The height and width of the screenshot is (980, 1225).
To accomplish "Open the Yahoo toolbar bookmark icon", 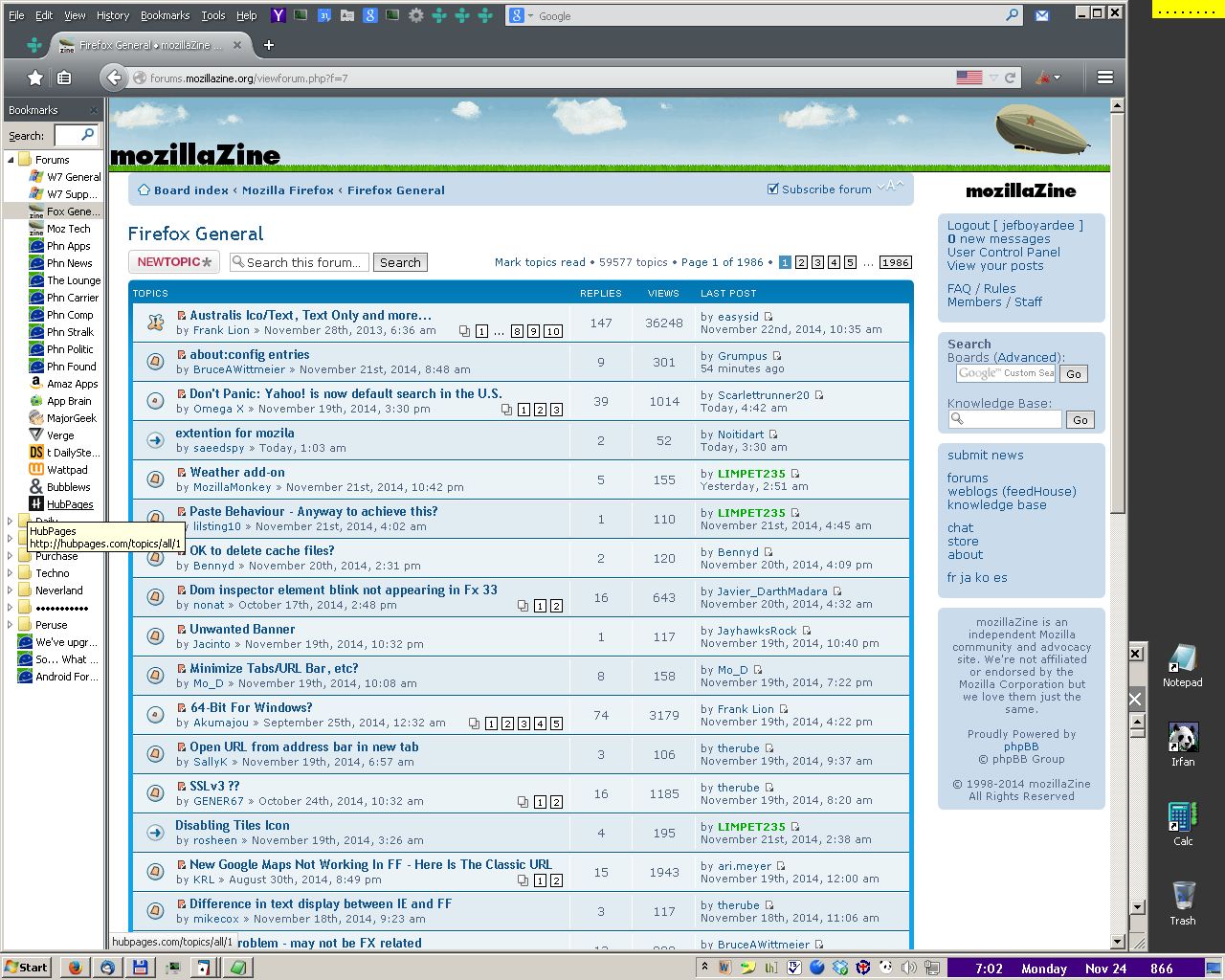I will (x=278, y=15).
